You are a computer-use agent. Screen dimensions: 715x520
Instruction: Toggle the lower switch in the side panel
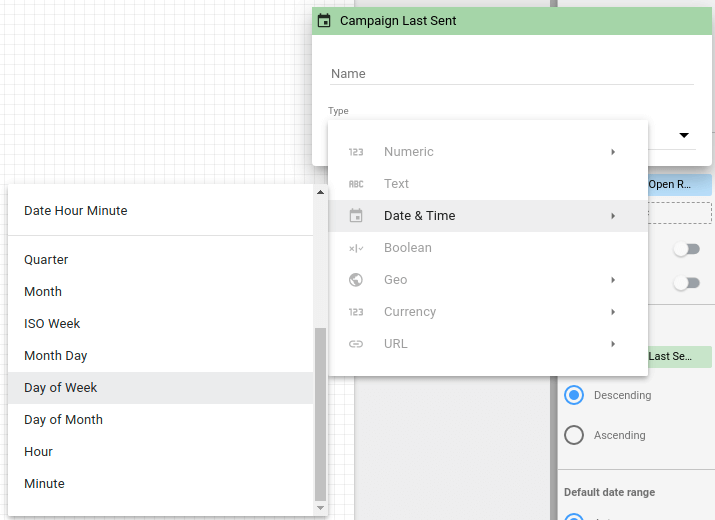(687, 283)
